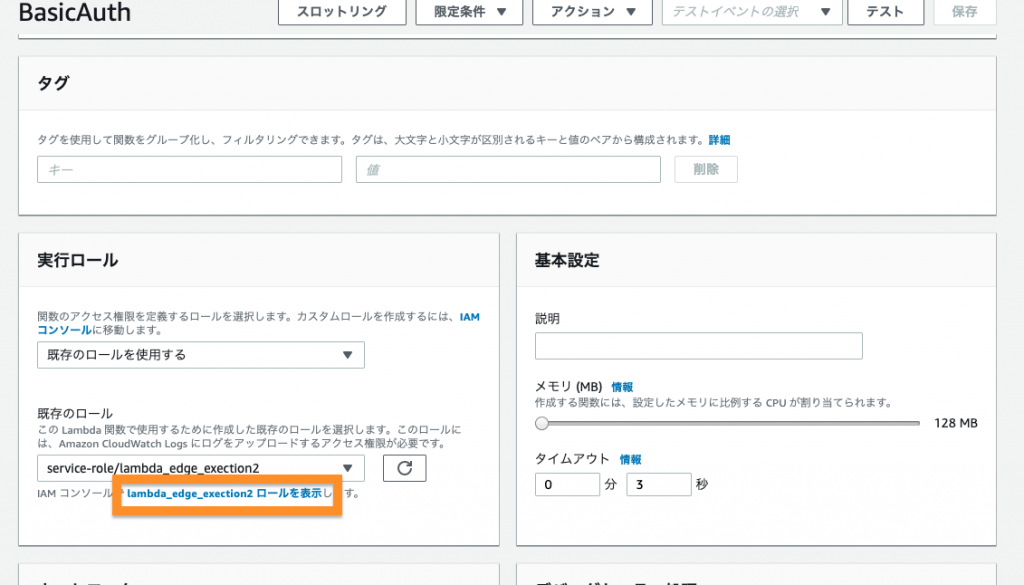Open the タイムアウト 情報 link
1024x585 pixels.
coord(630,459)
